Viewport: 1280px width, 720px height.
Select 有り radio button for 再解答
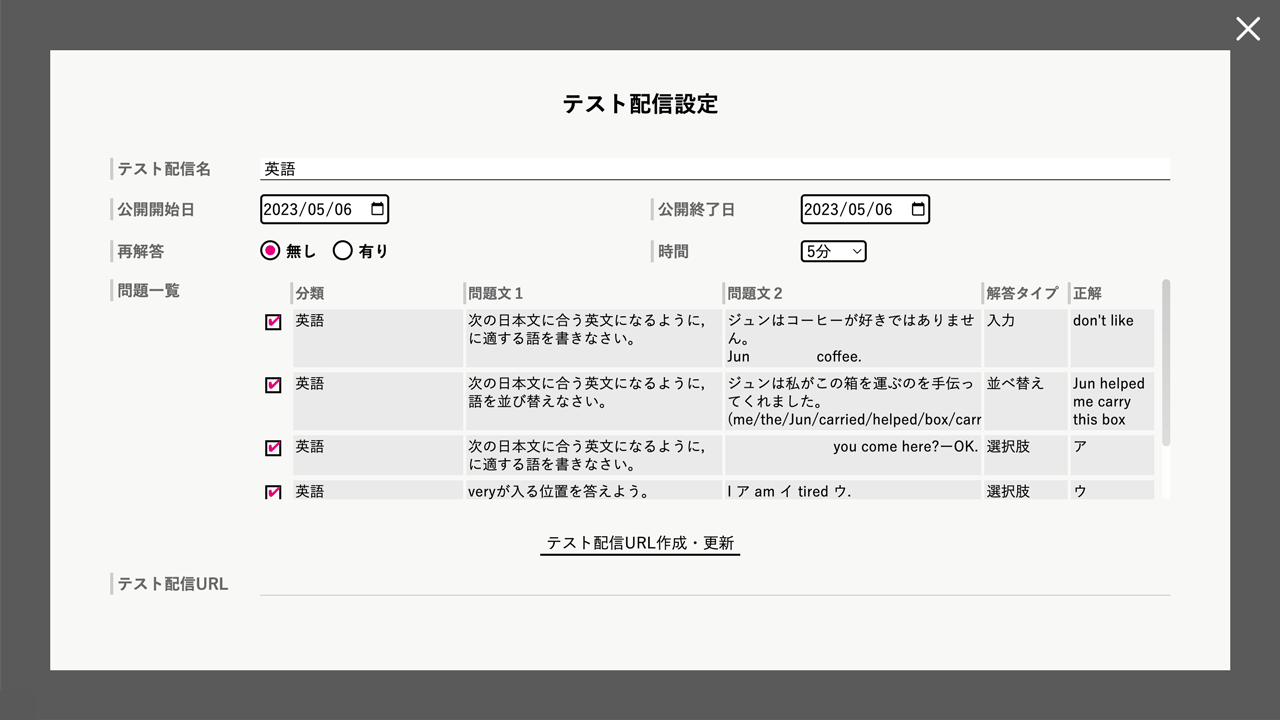[343, 251]
